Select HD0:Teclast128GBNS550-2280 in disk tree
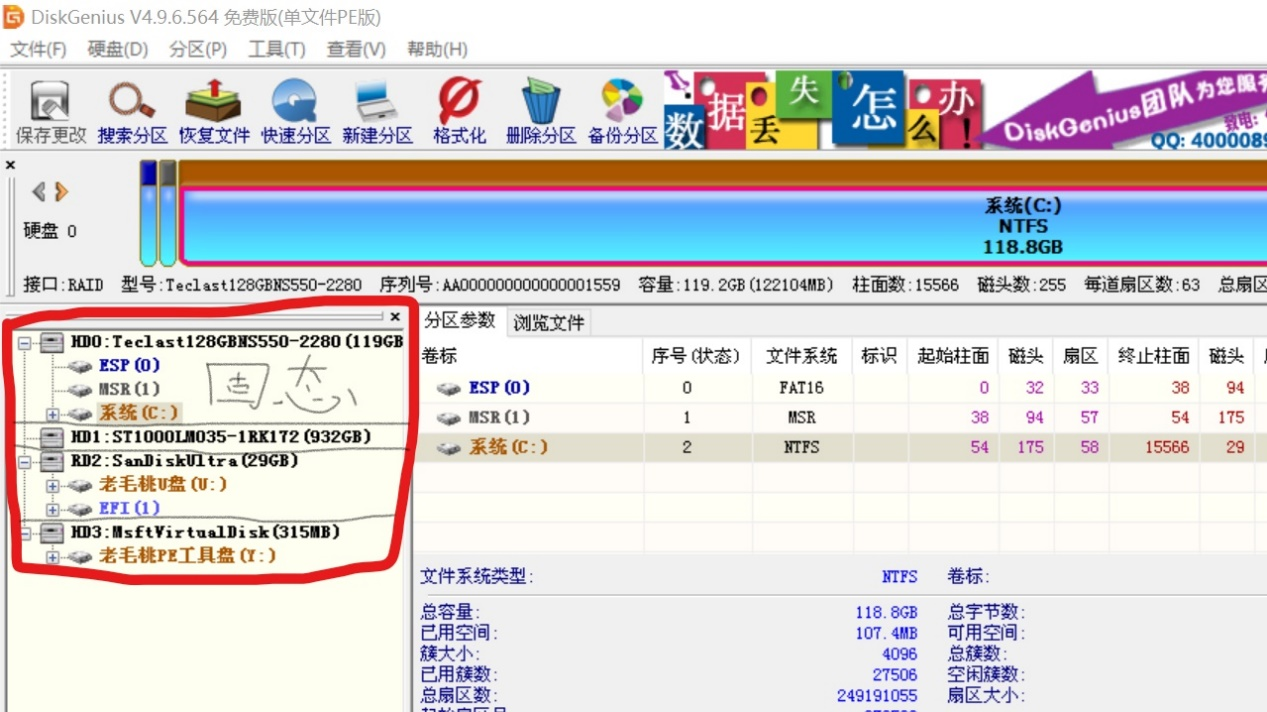1267x712 pixels. tap(236, 342)
